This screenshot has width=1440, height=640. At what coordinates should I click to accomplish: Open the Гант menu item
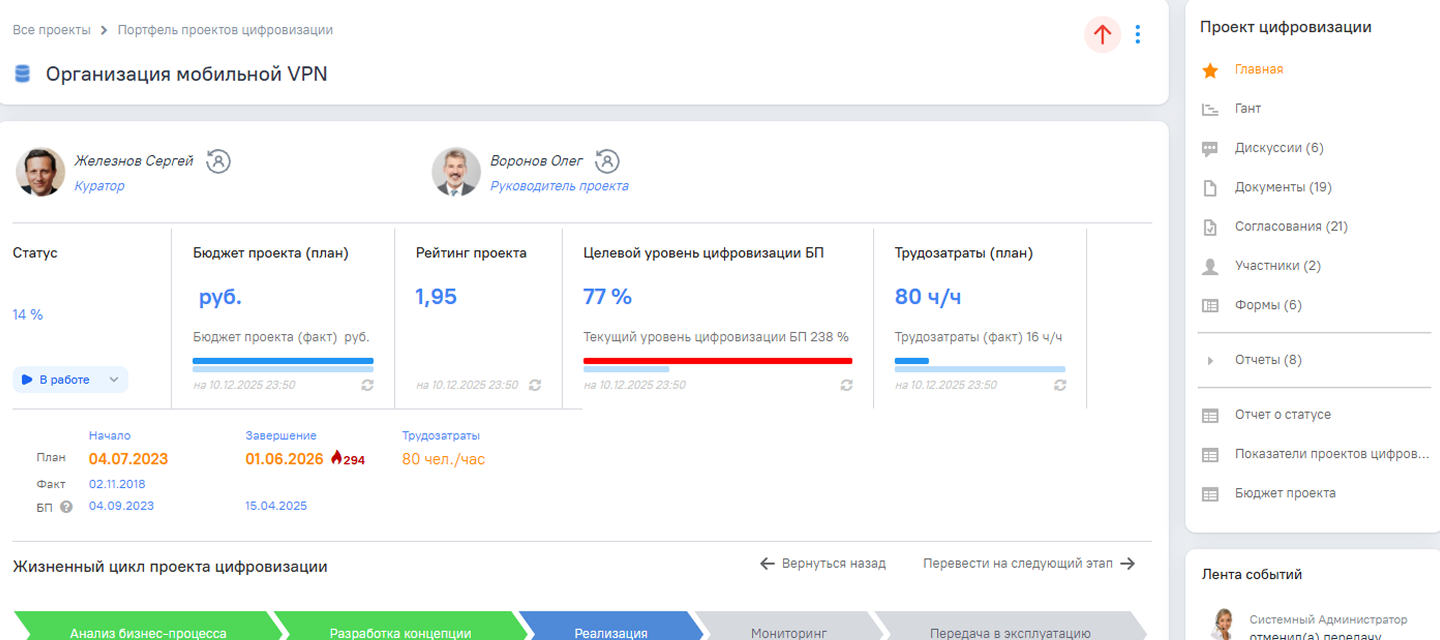click(x=1247, y=109)
